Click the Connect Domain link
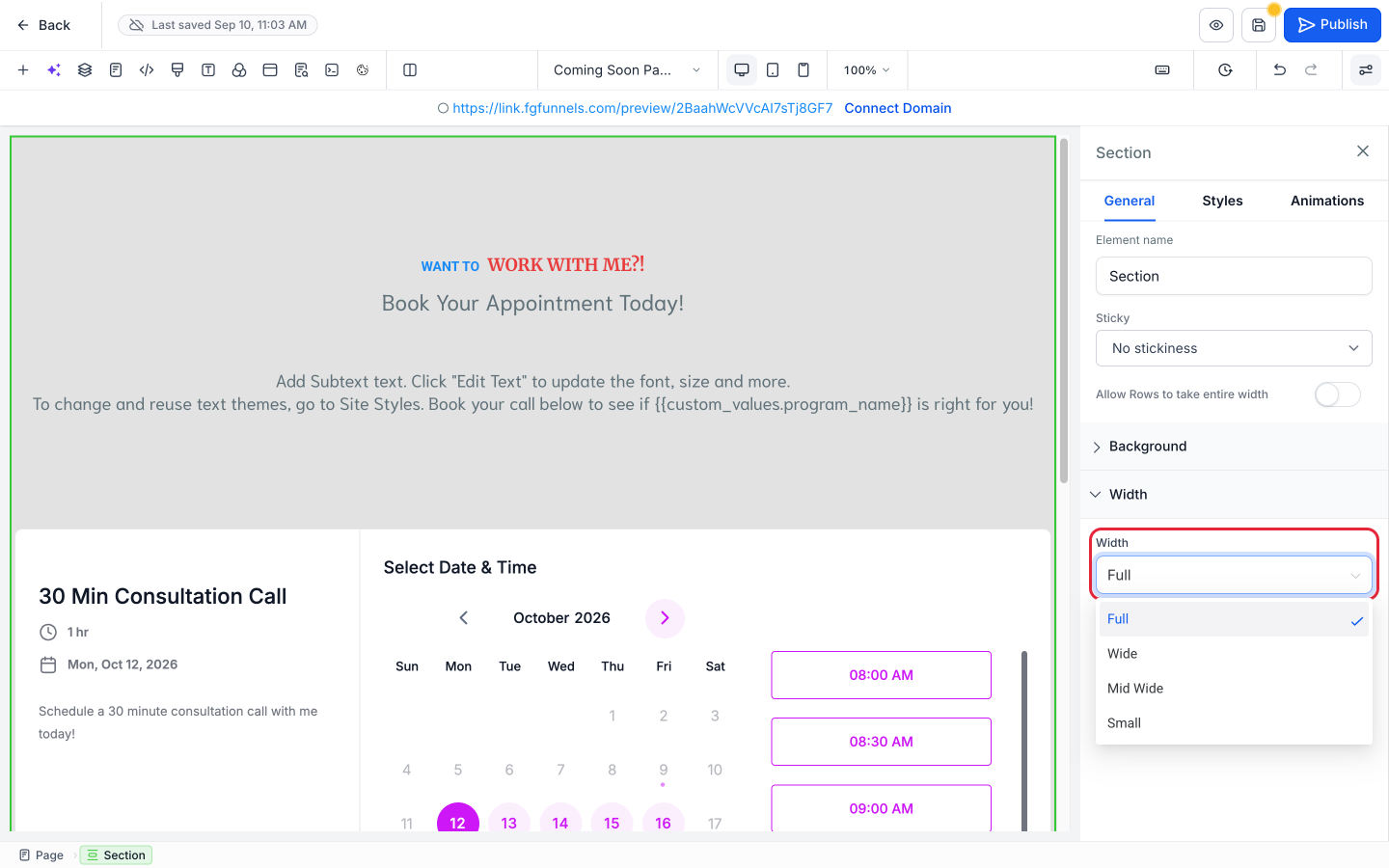Viewport: 1389px width, 868px height. [x=898, y=108]
